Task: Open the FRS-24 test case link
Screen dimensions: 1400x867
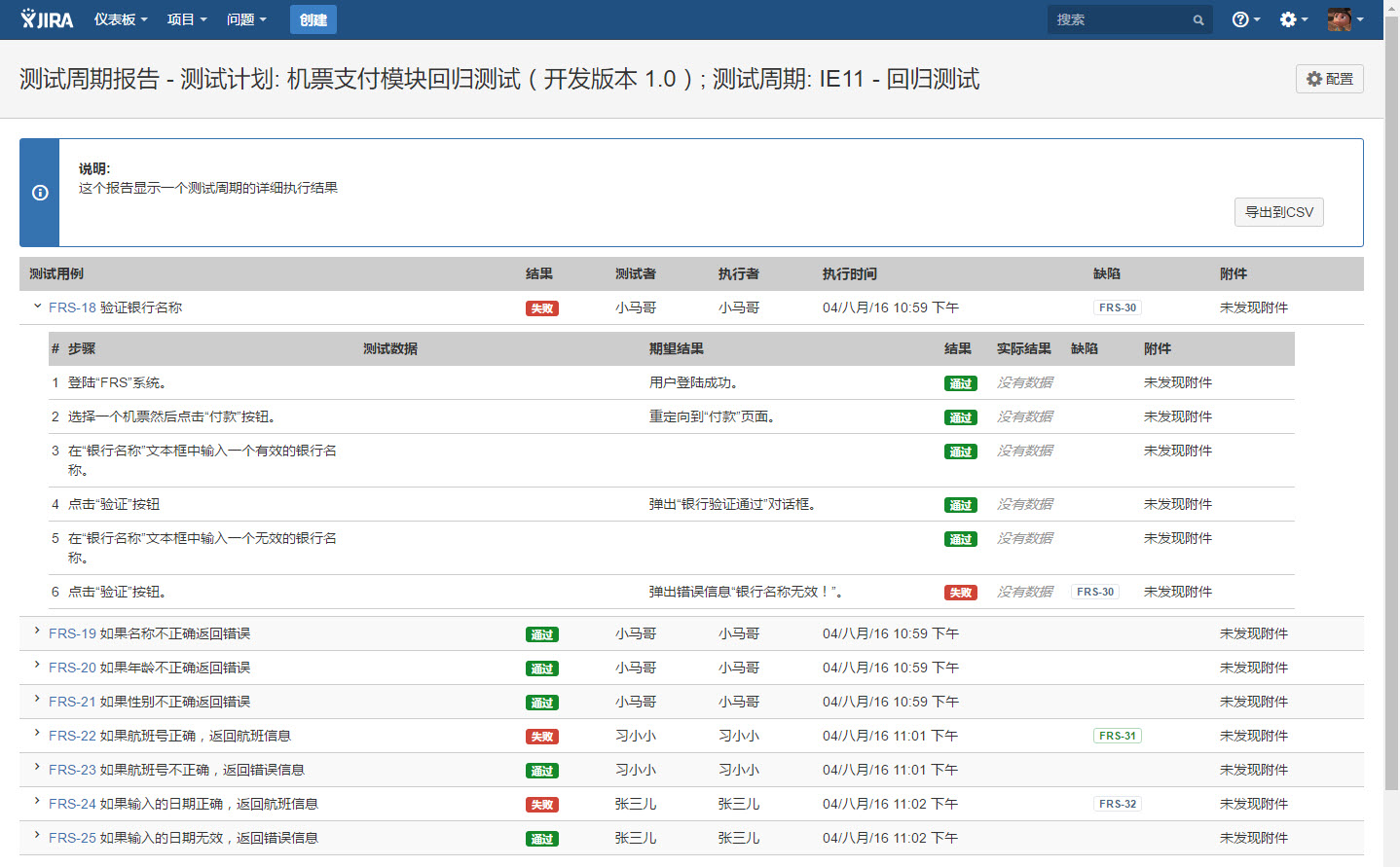Action: click(x=183, y=804)
